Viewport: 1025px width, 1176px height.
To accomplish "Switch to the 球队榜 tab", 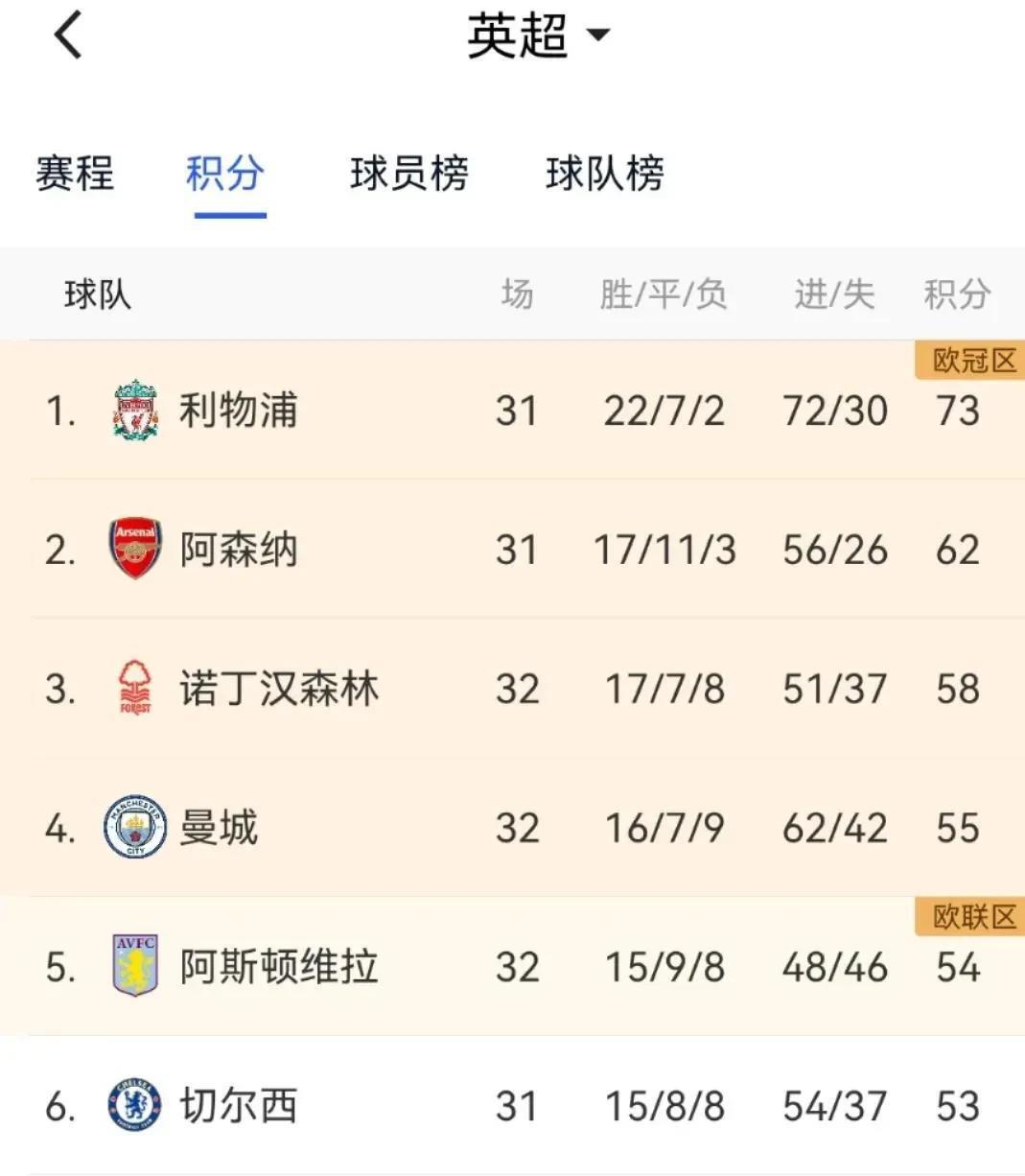I will [605, 174].
